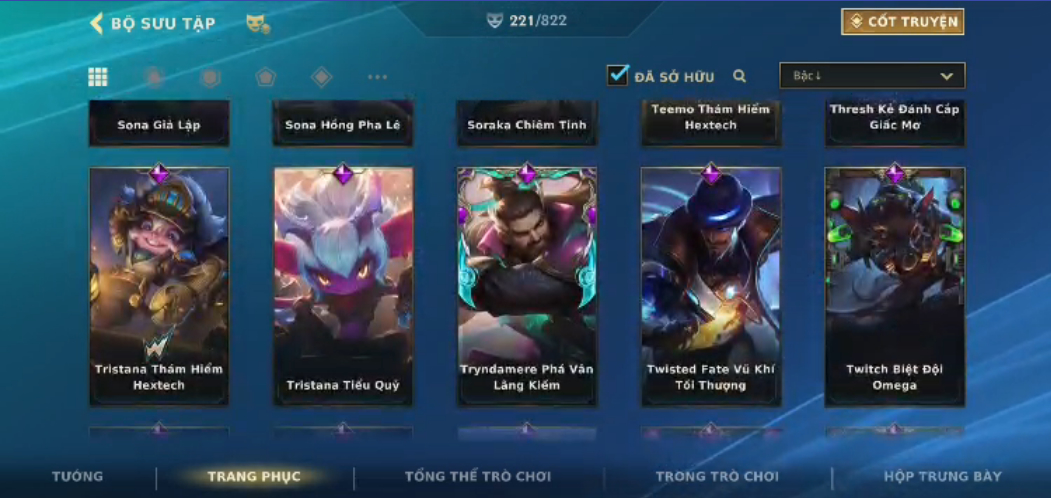Screen dimensions: 1051x498
Task: Select Twisted Fate Vũ Khí Tối Thượng card
Action: pyautogui.click(x=711, y=286)
